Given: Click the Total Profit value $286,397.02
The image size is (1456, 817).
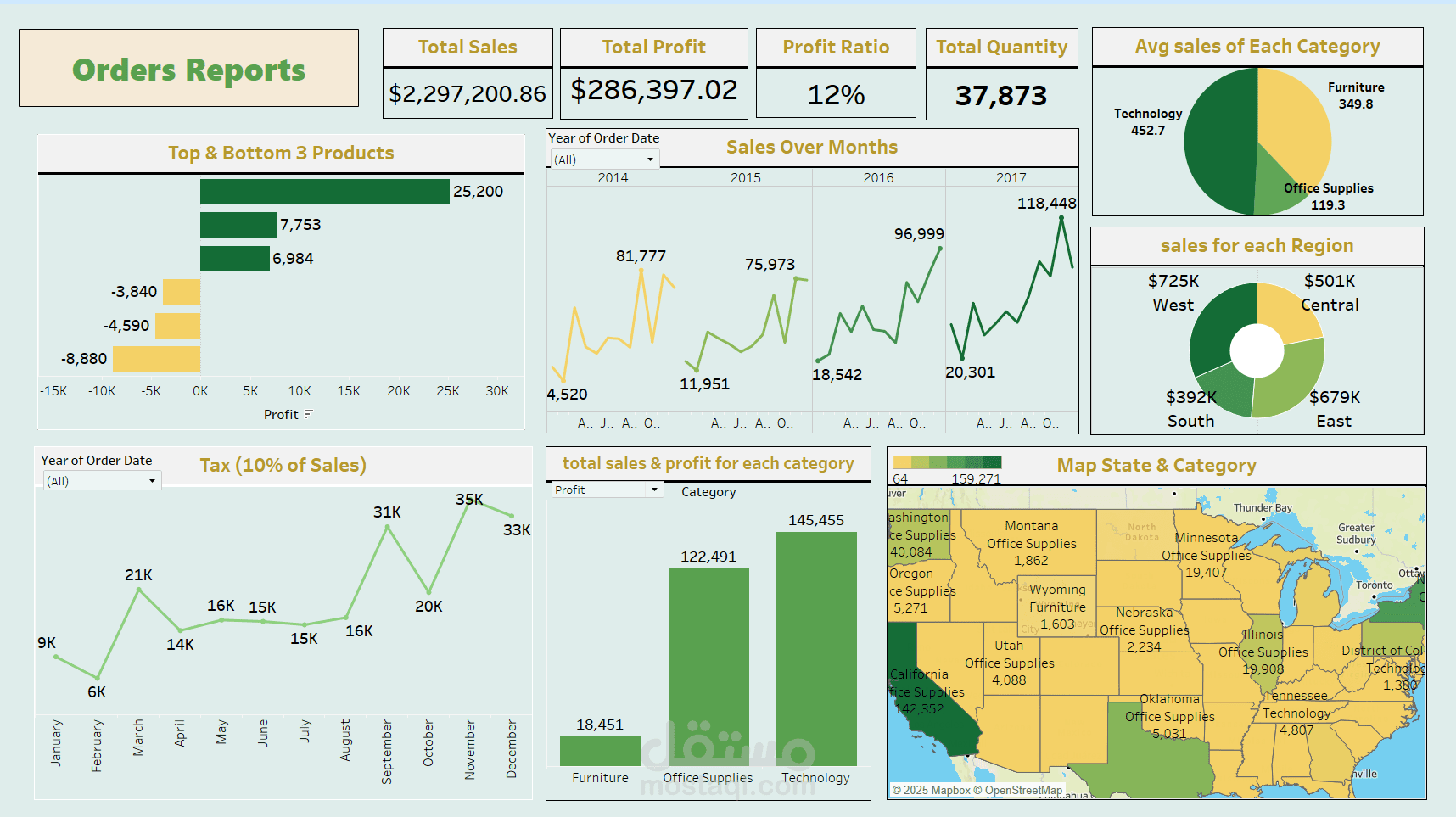Looking at the screenshot, I should (x=654, y=90).
